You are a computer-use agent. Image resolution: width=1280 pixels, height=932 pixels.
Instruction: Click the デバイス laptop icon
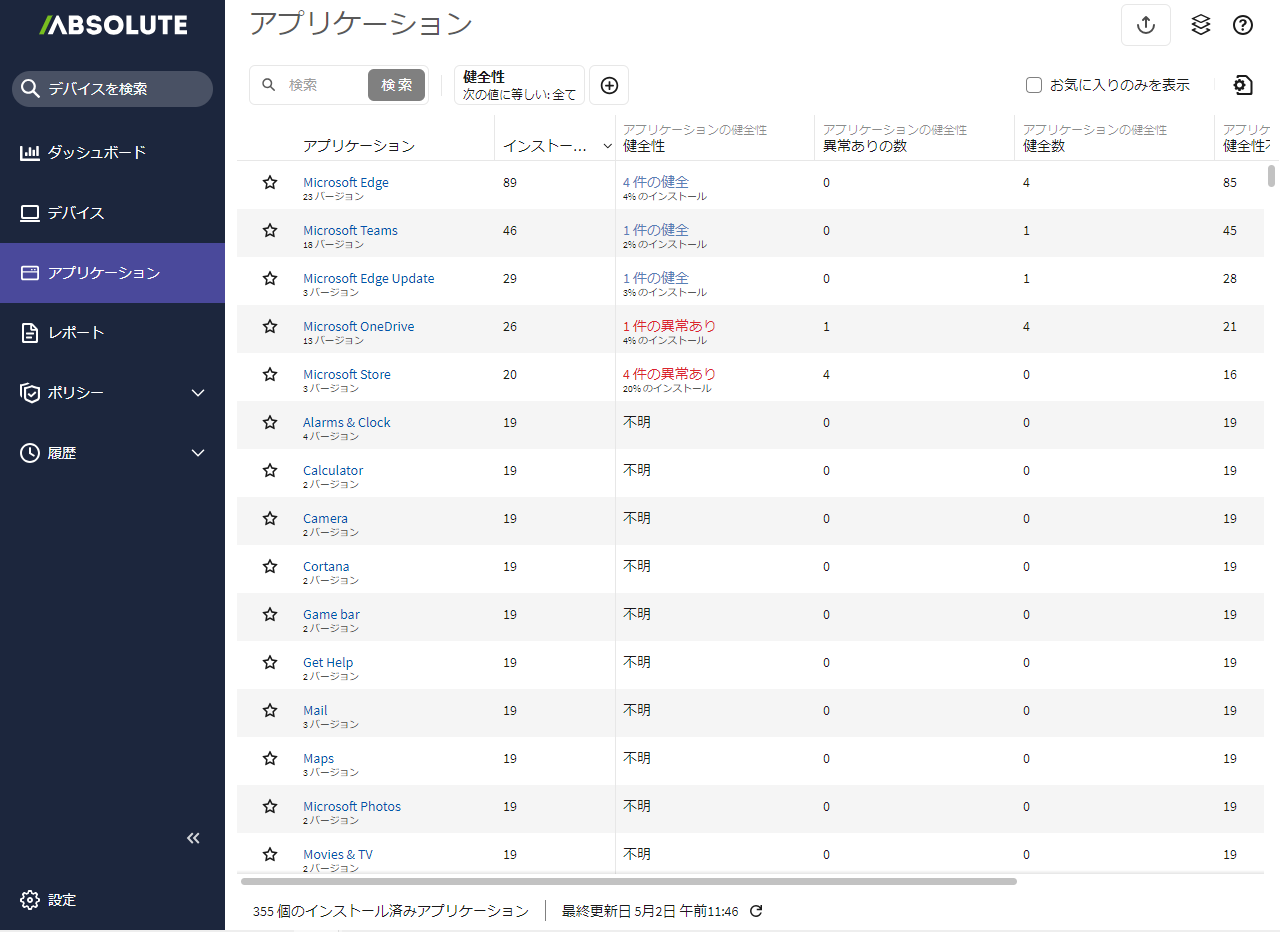tap(30, 213)
